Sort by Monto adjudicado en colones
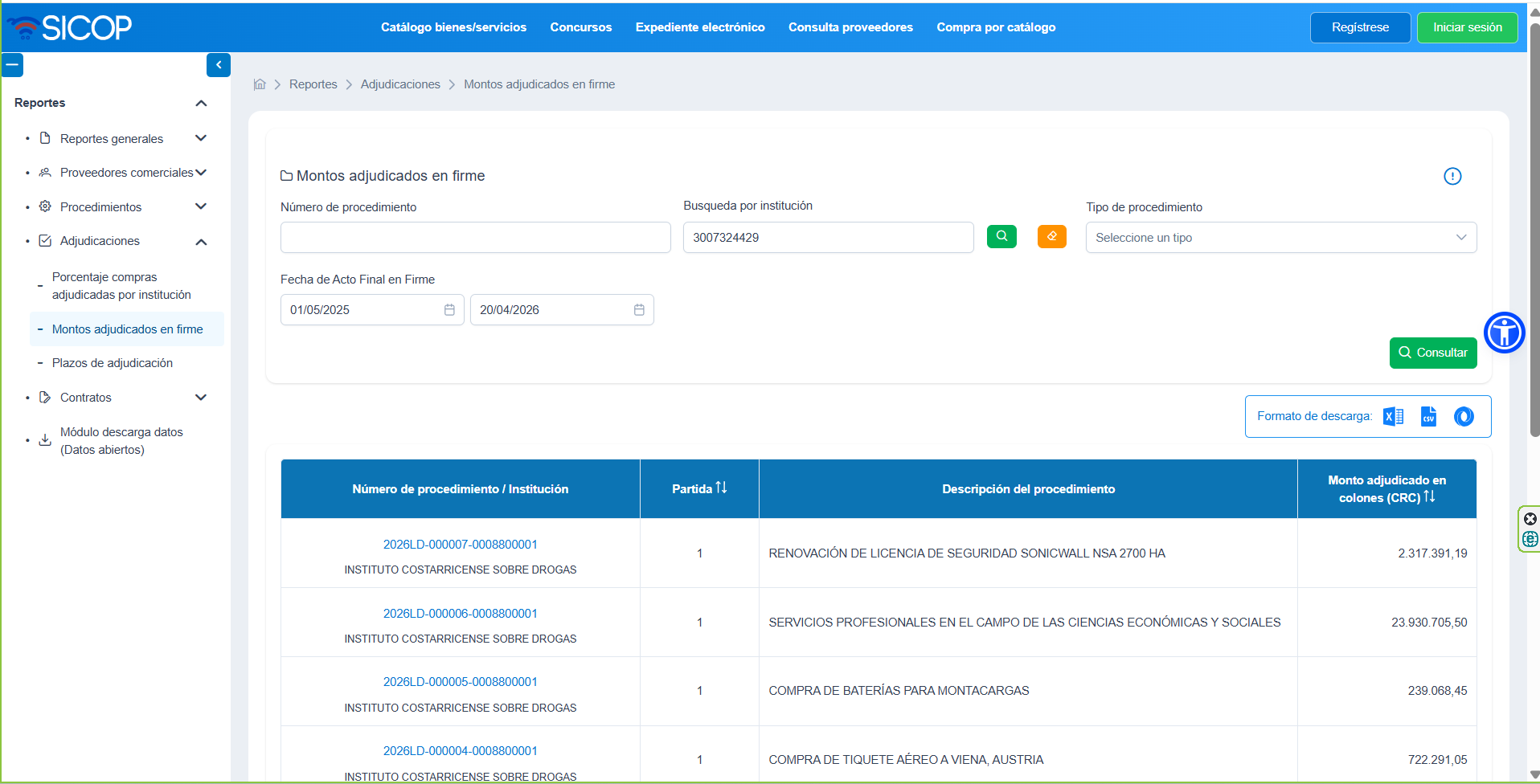The width and height of the screenshot is (1540, 784). point(1429,497)
